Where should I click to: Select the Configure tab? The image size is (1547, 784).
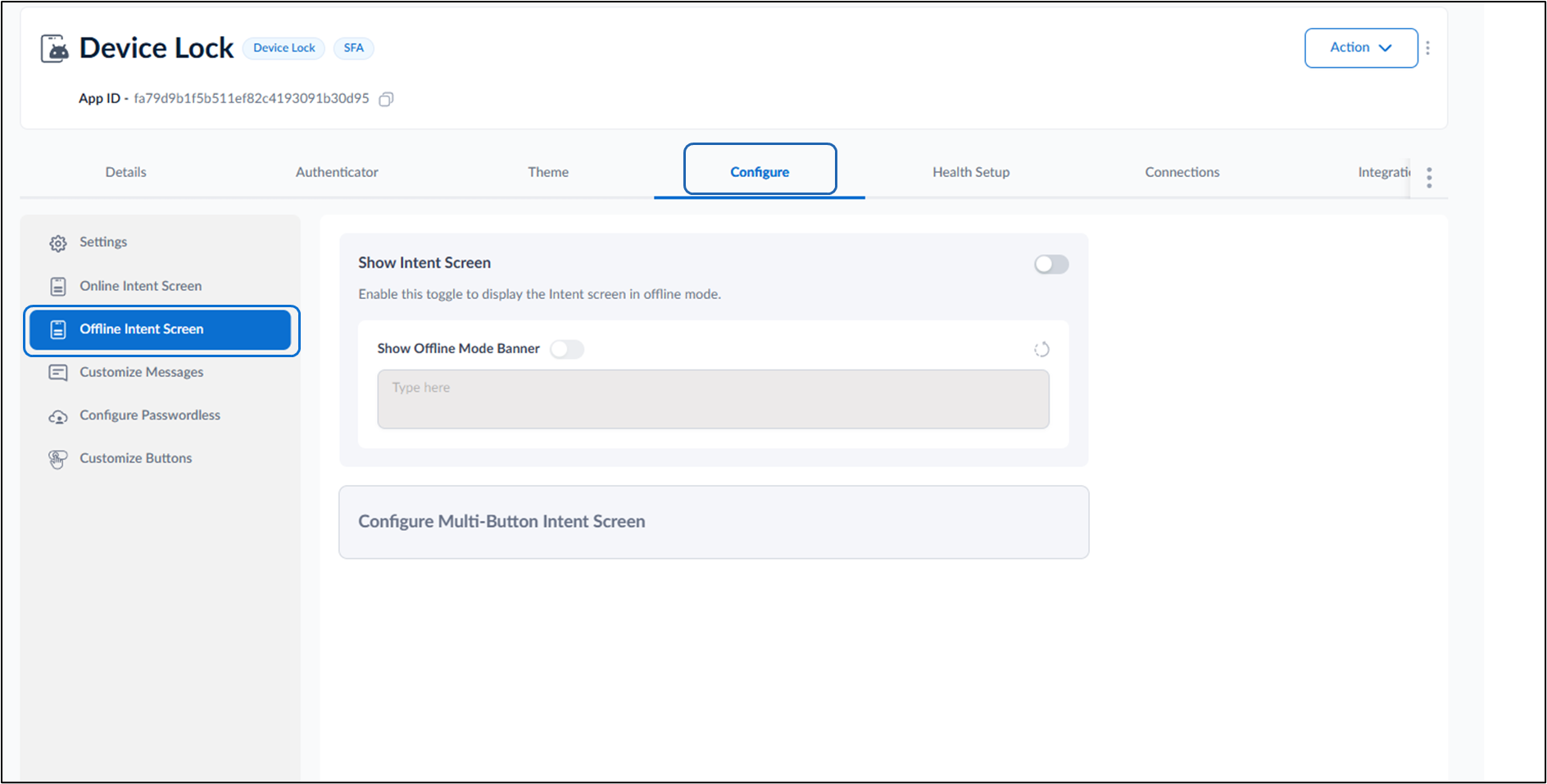click(760, 172)
